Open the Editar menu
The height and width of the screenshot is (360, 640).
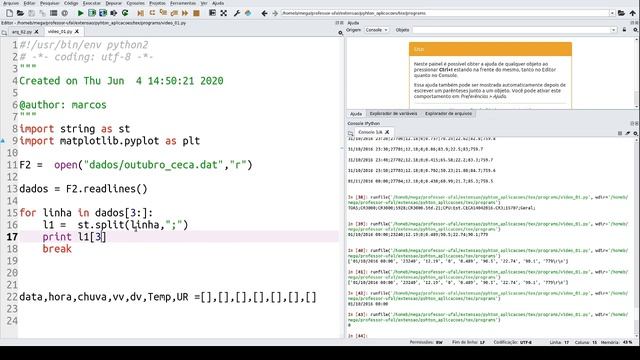pos(29,3)
